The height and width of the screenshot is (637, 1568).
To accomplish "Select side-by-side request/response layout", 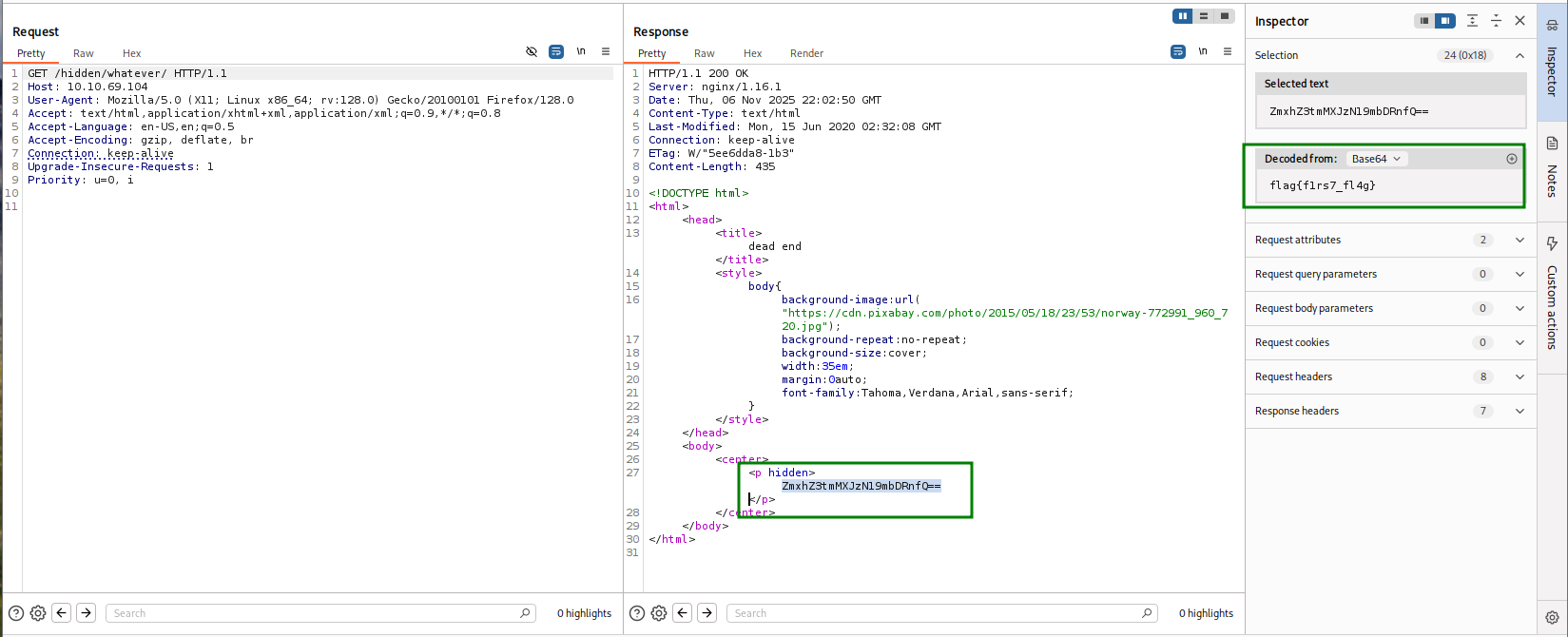I will 1183,16.
